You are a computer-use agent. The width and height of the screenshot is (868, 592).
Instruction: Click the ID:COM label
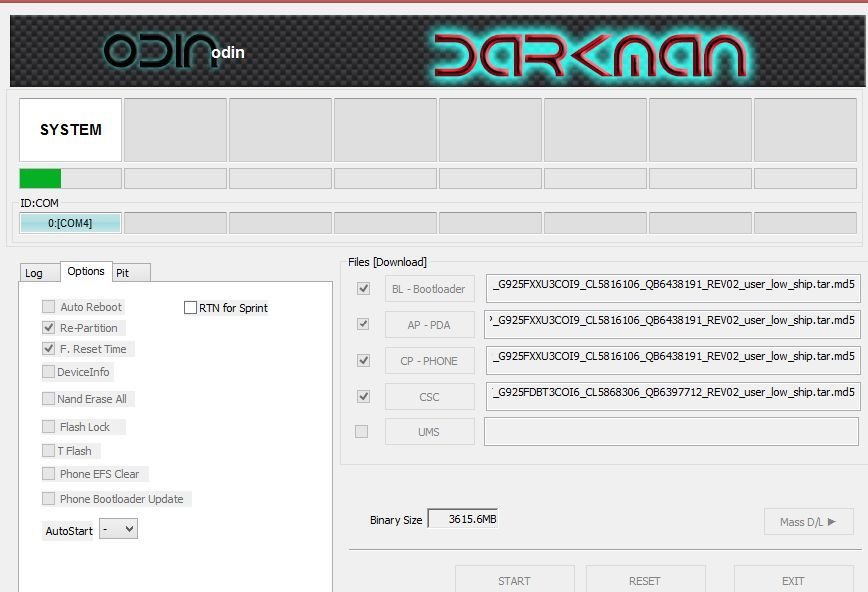pos(39,203)
